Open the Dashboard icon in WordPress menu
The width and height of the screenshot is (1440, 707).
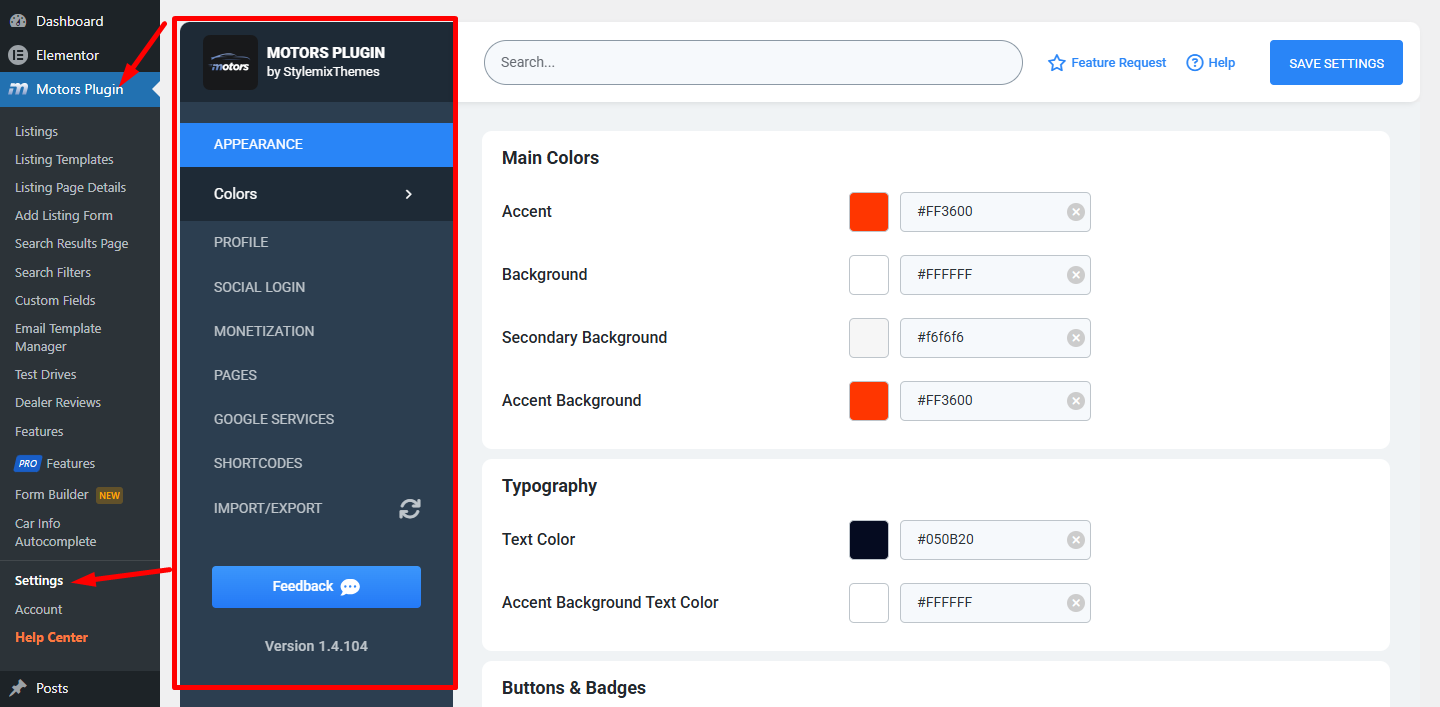coord(18,21)
